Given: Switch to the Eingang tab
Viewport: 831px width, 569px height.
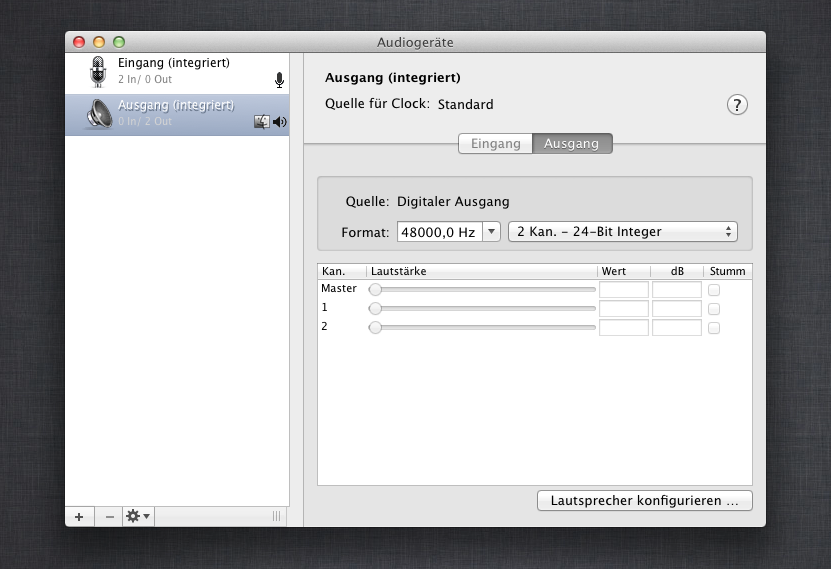Looking at the screenshot, I should pyautogui.click(x=496, y=144).
